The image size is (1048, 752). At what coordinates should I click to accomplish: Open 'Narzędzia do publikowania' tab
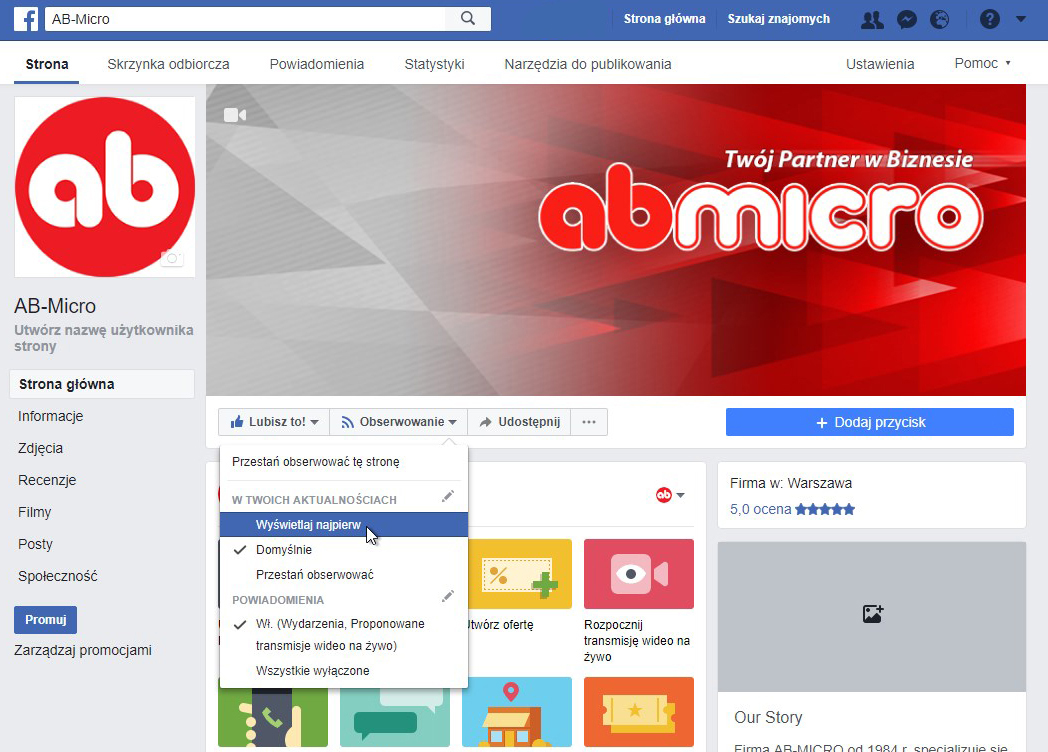click(588, 64)
